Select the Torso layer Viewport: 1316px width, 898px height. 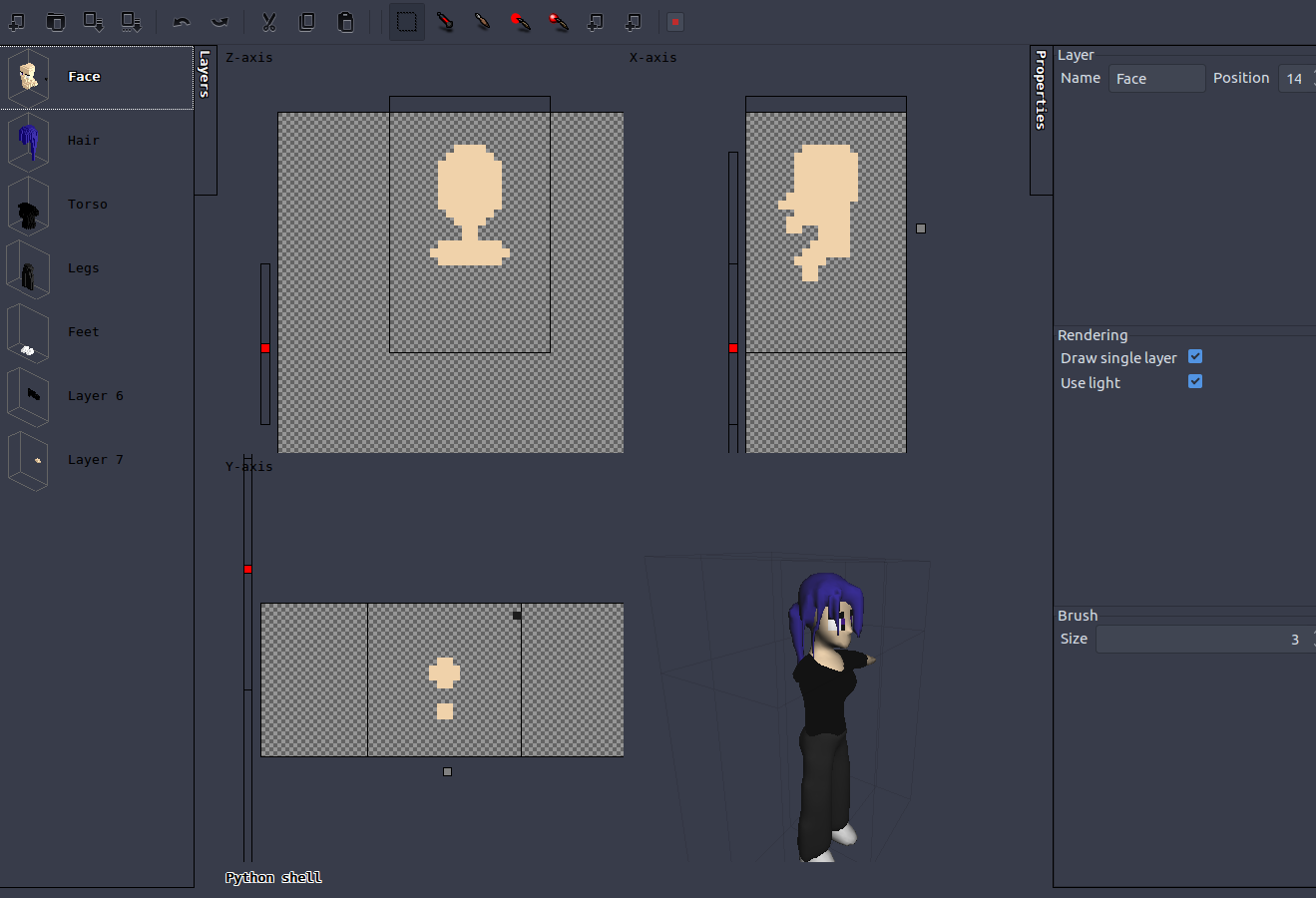click(97, 205)
